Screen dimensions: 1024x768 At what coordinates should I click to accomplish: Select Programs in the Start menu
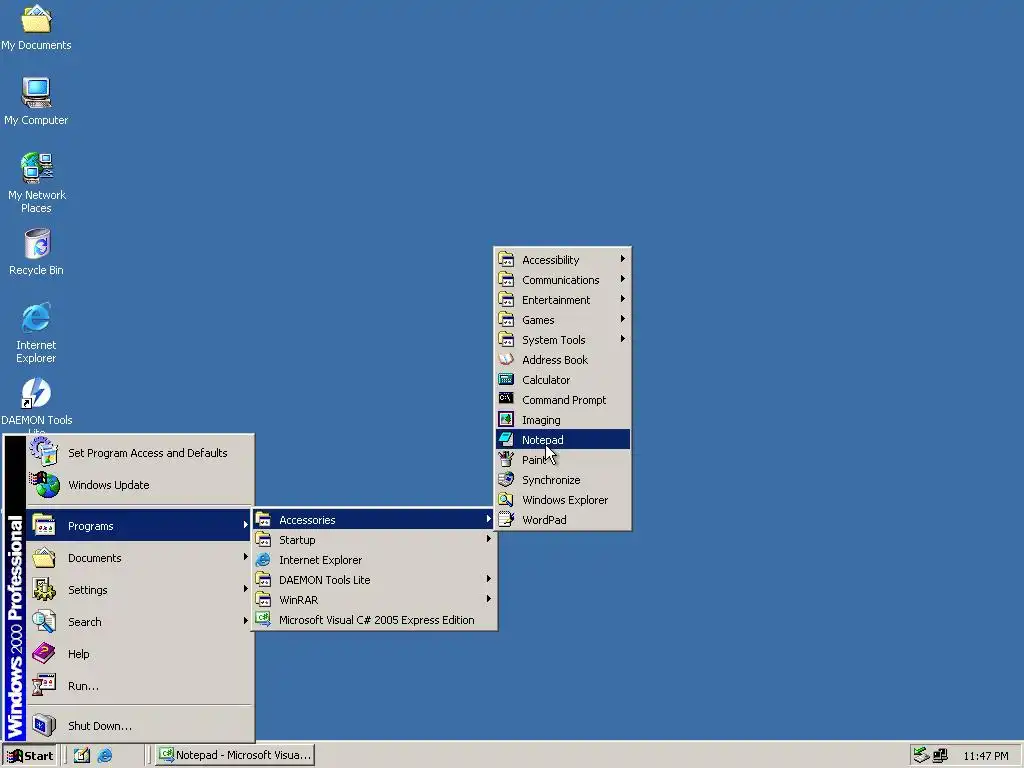[140, 526]
